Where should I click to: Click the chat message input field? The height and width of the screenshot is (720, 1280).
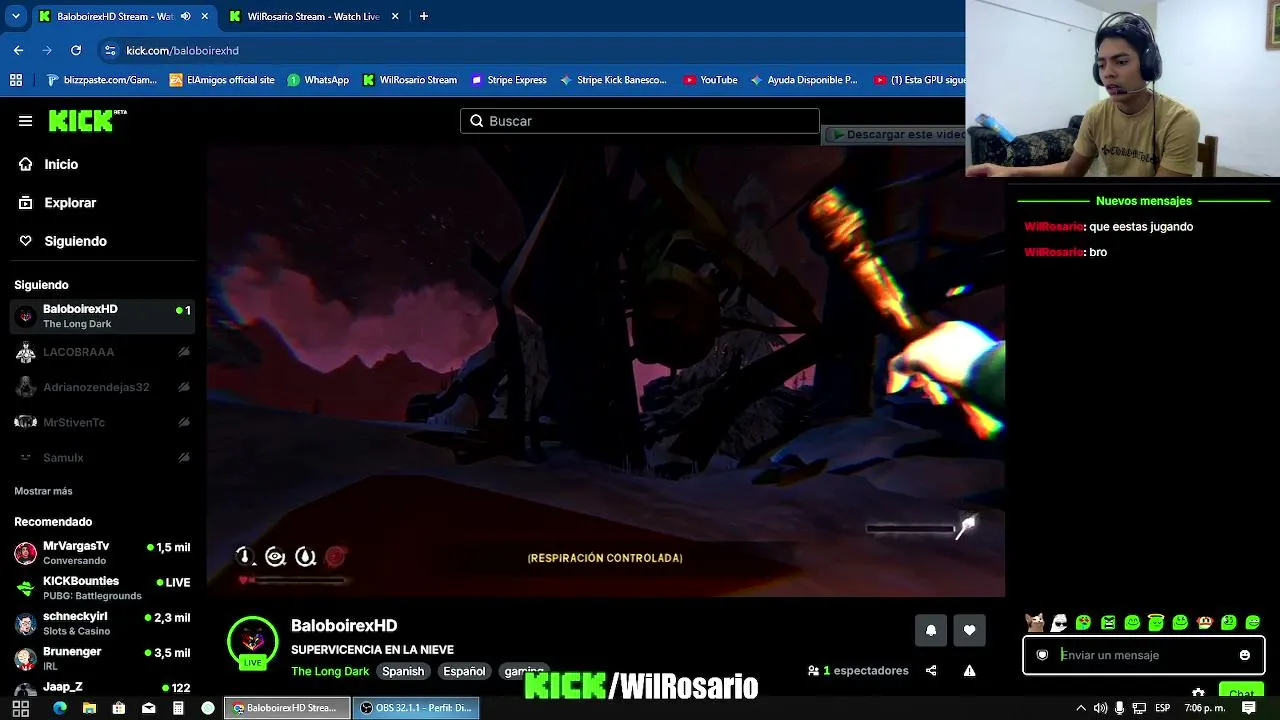click(x=1145, y=655)
